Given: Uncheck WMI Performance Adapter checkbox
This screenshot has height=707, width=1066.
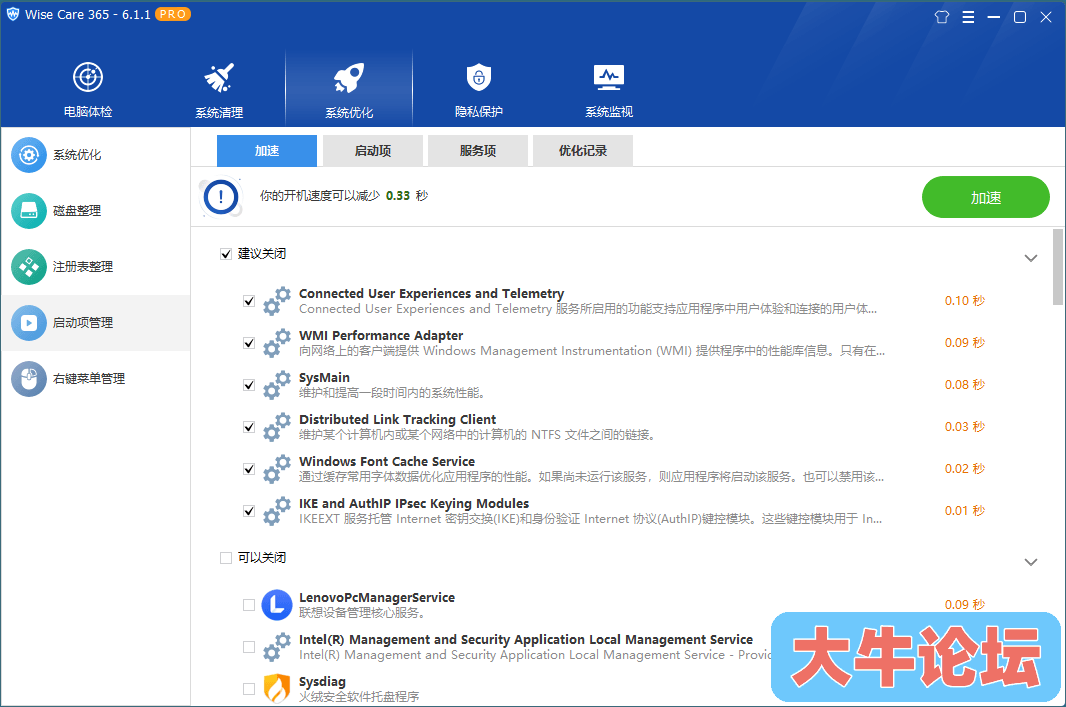Looking at the screenshot, I should (x=249, y=343).
